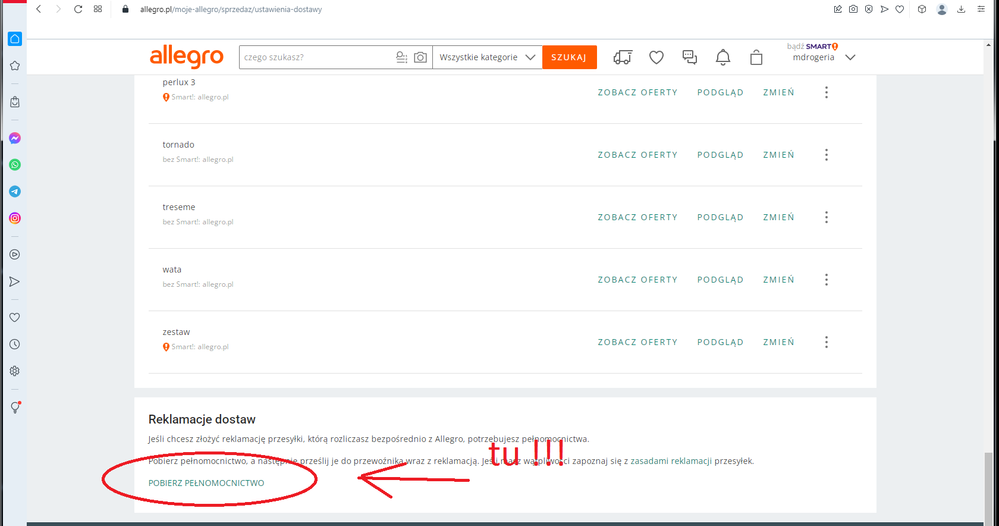Image resolution: width=999 pixels, height=526 pixels.
Task: Click ZMIEŃ for perlux 3
Action: pos(779,92)
